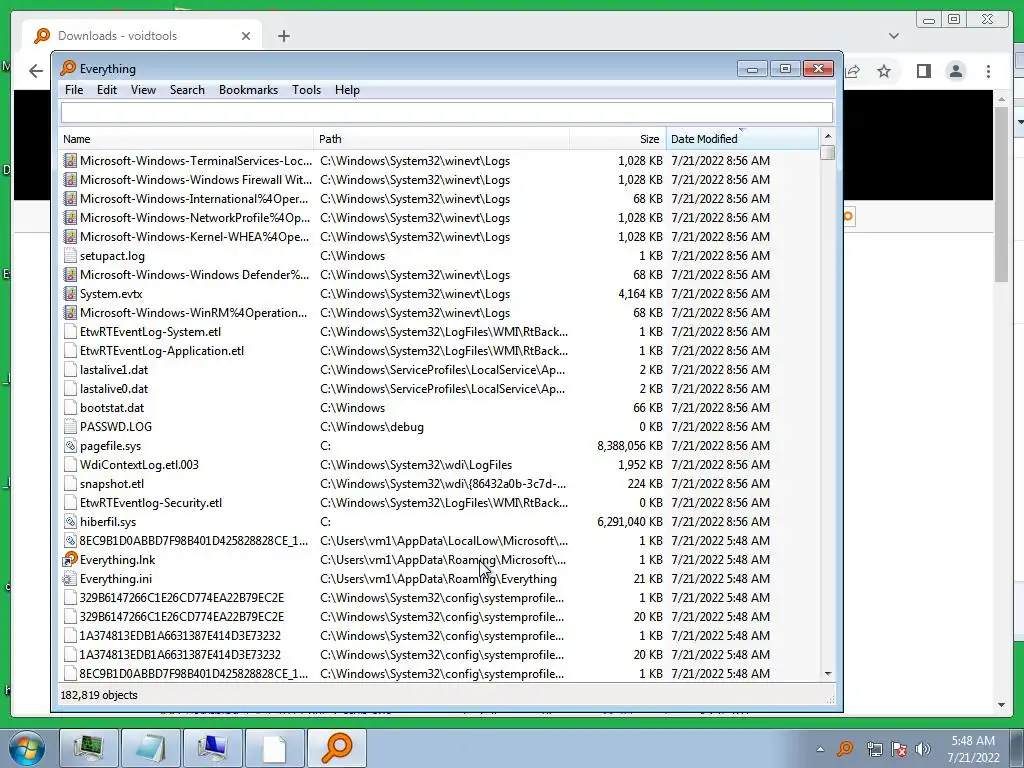Click C:\Users\vm1\AppData\Roaming\Everything path cell

click(438, 579)
